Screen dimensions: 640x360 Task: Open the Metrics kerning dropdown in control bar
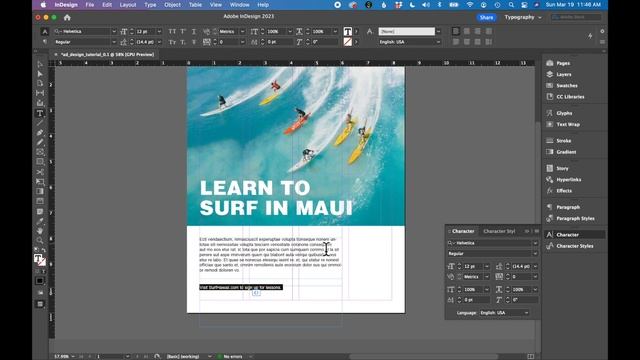coord(242,31)
